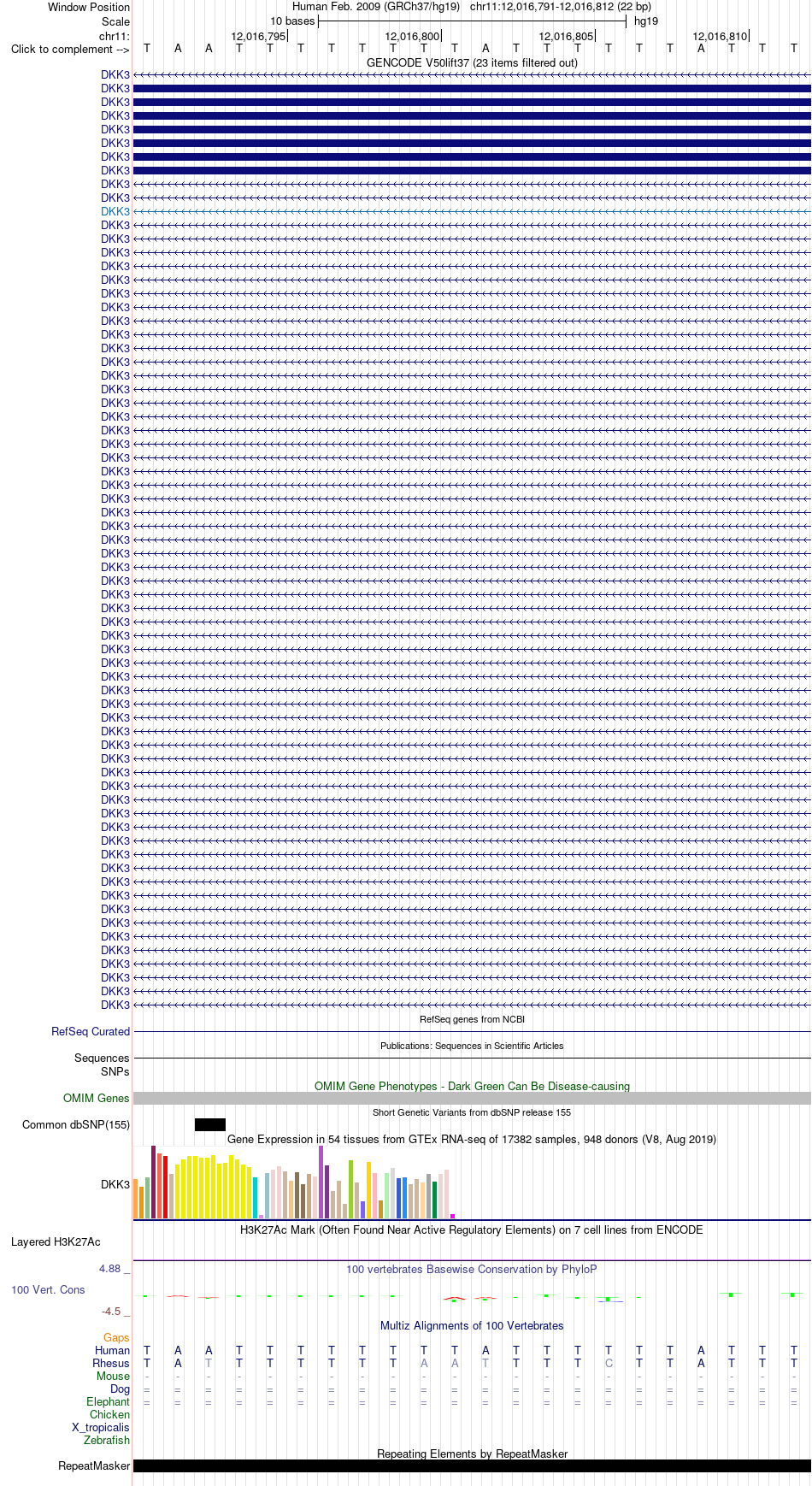This screenshot has width=812, height=1486.
Task: Click the orange Gaps label
Action: click(116, 1337)
